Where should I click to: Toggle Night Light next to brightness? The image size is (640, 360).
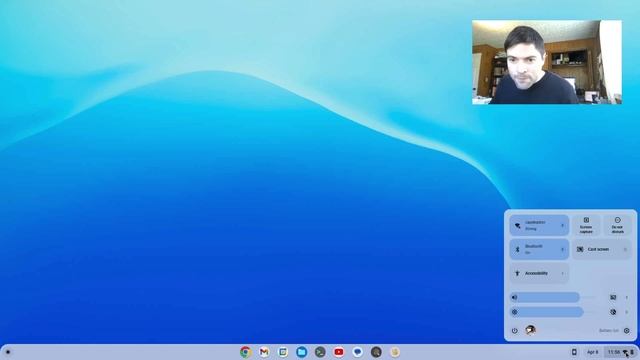[613, 312]
